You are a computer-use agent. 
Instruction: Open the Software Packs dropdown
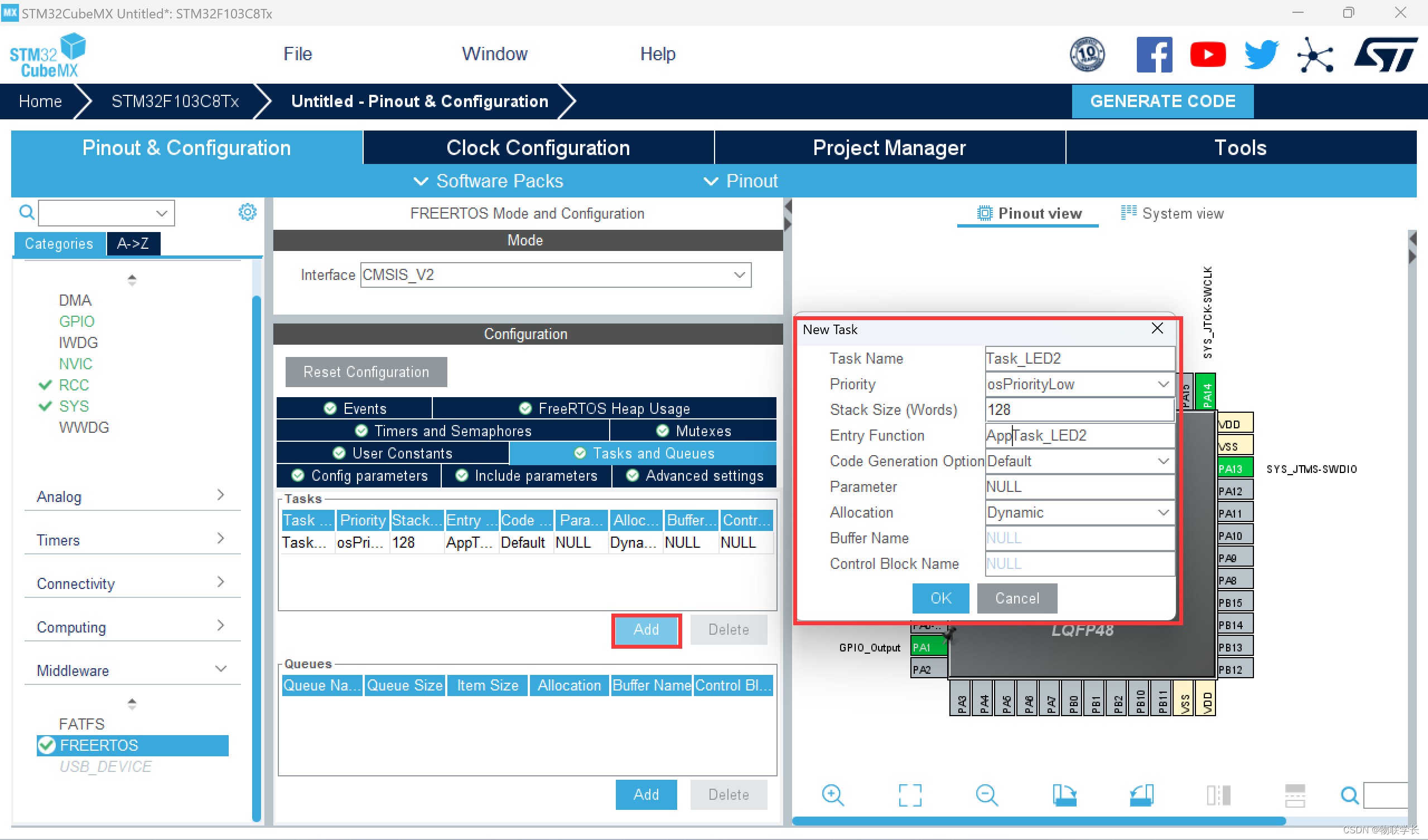tap(489, 181)
